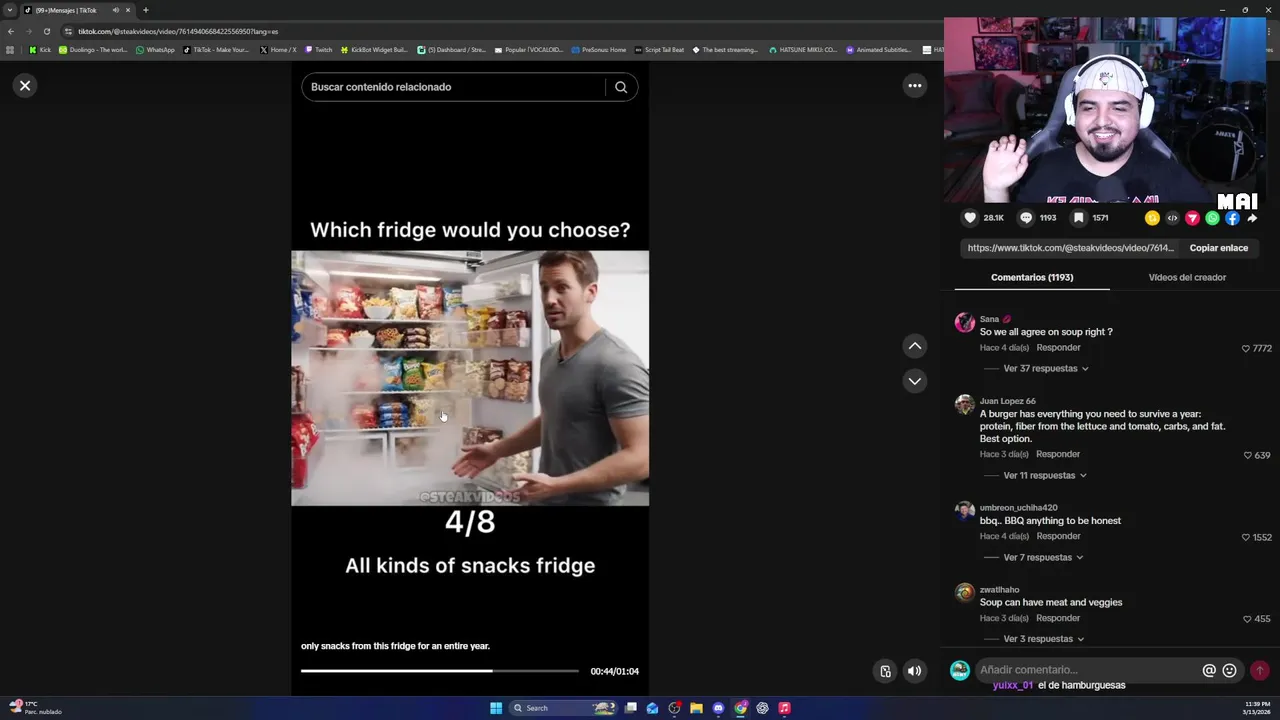Open the pink music app in taskbar

coord(784,708)
